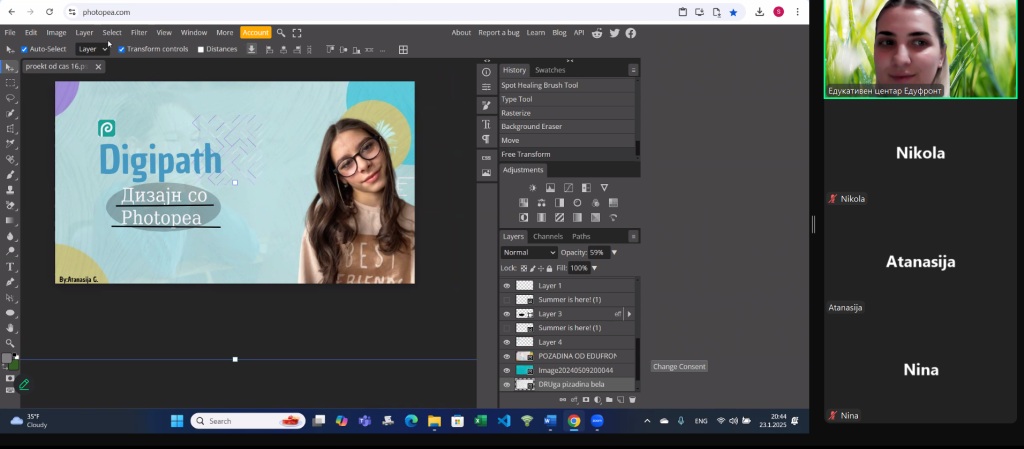1024x449 pixels.
Task: Hide Layer 3 with eye icon
Action: (506, 314)
